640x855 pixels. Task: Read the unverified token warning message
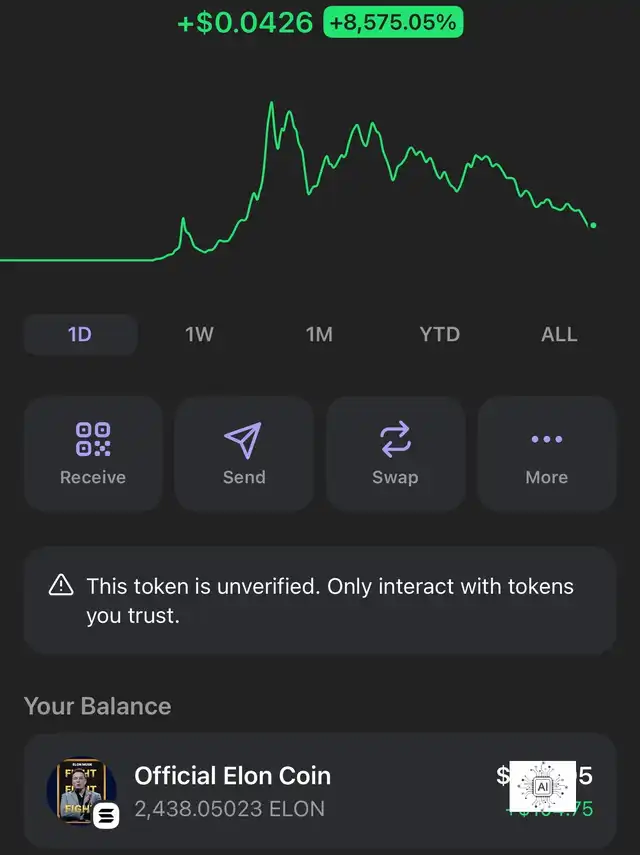point(330,600)
